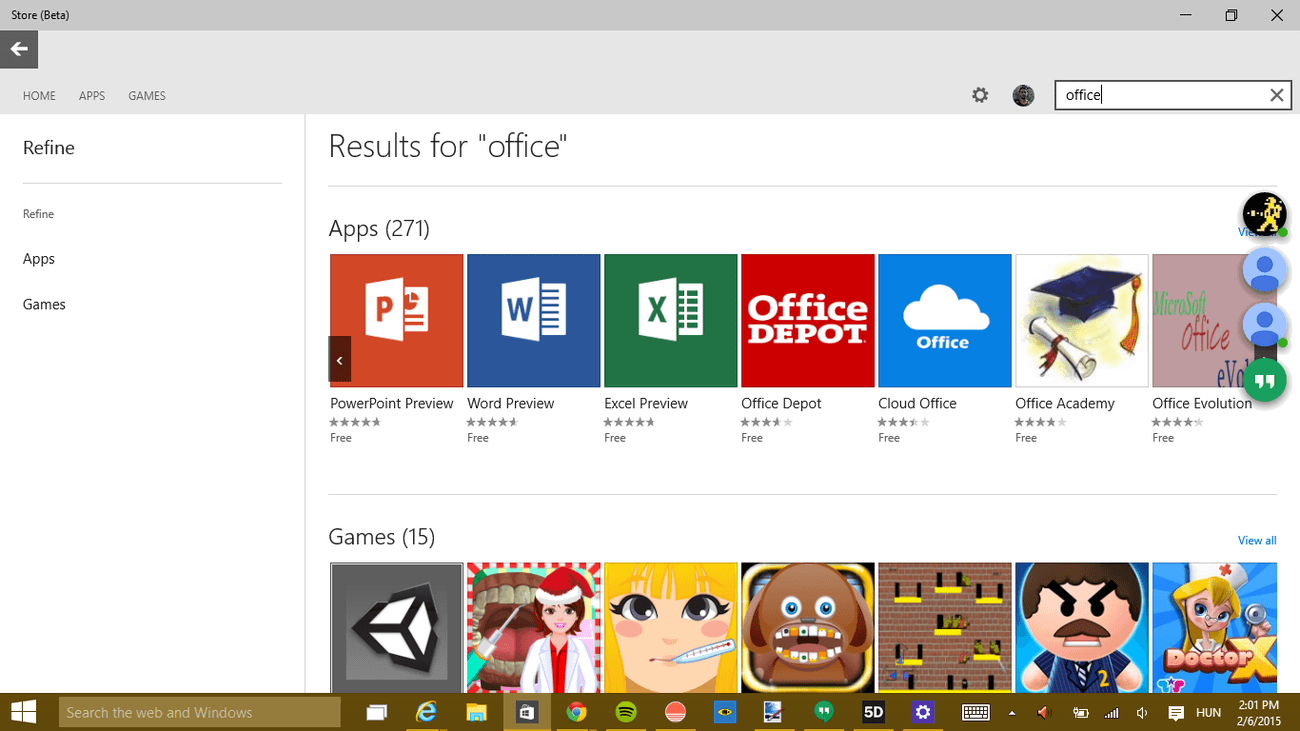Viewport: 1300px width, 731px height.
Task: Go back with the arrow button
Action: tap(19, 49)
